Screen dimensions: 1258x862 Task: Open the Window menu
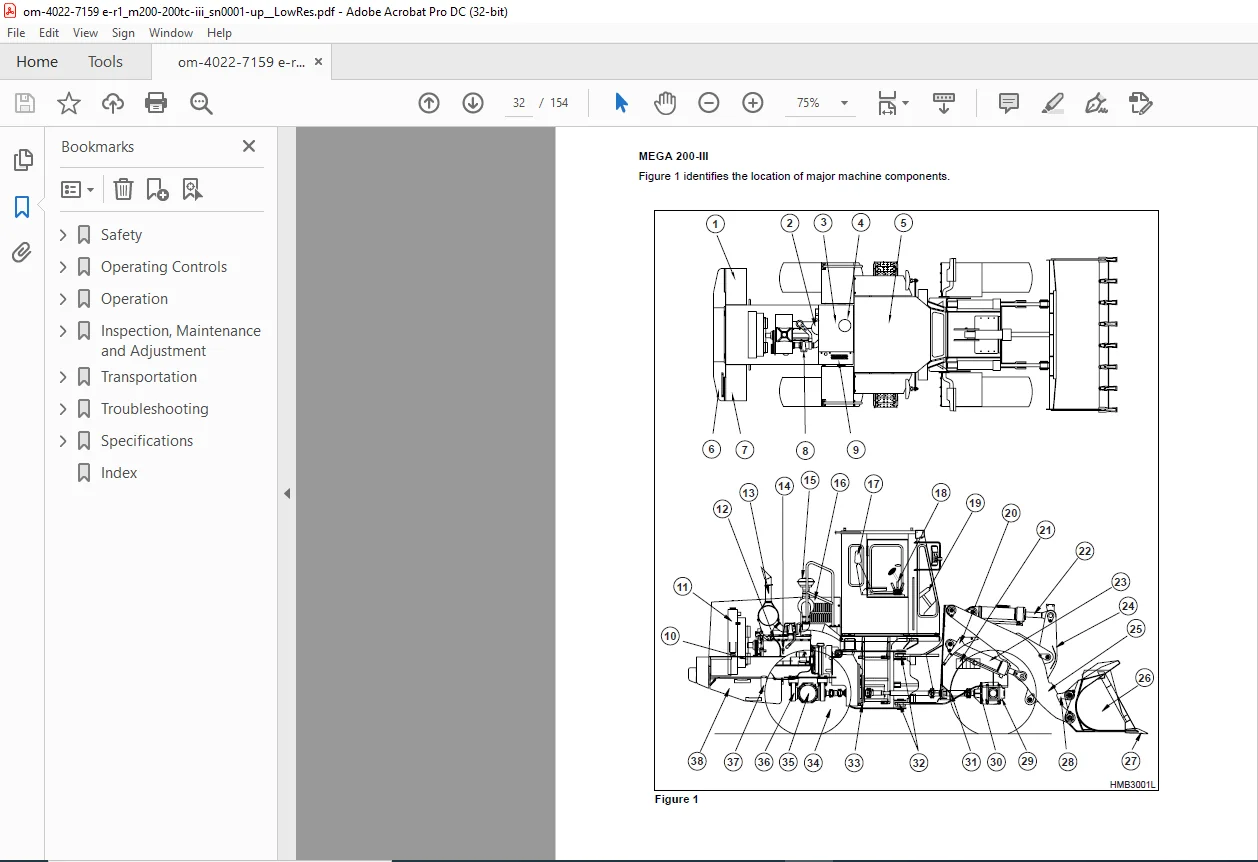[x=171, y=33]
